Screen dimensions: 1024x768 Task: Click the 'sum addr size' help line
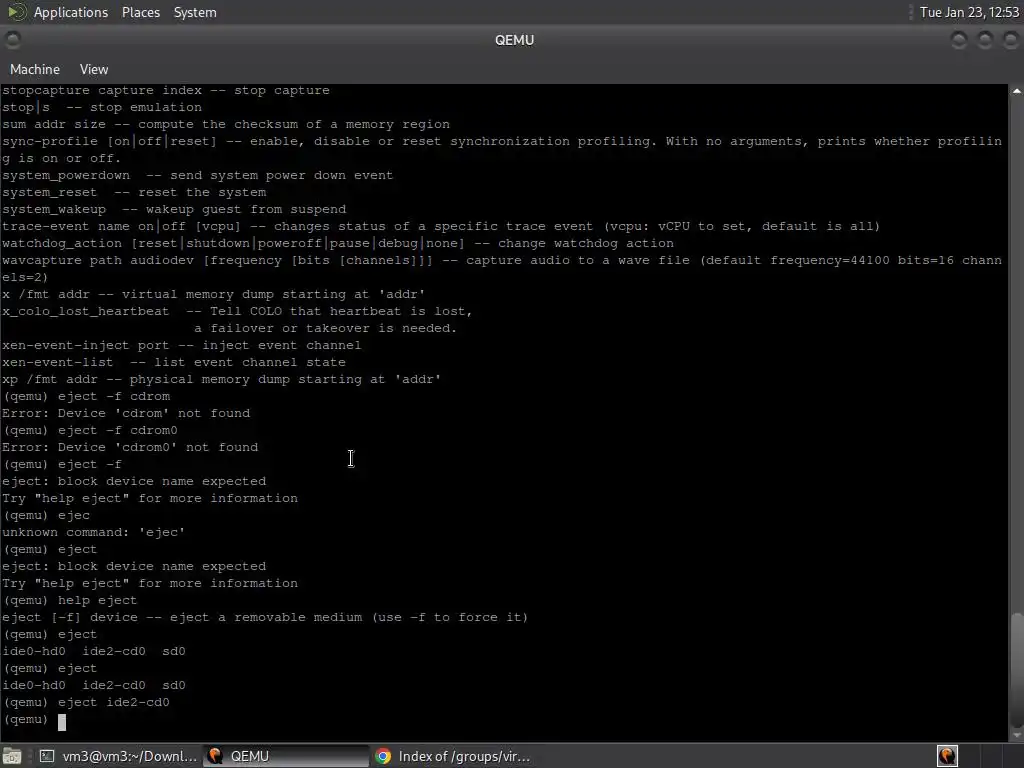[x=226, y=125]
